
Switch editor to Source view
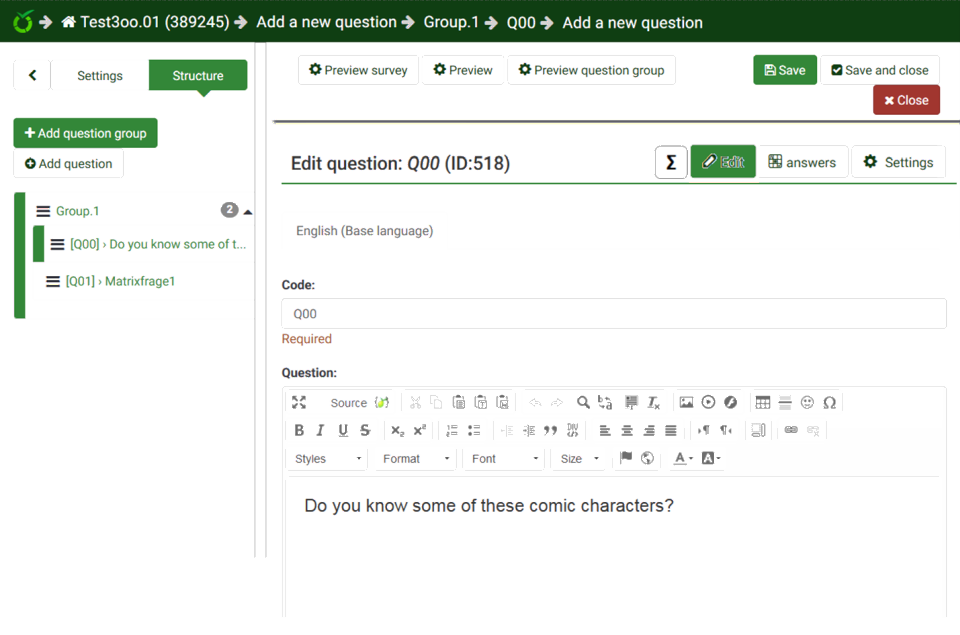click(348, 403)
